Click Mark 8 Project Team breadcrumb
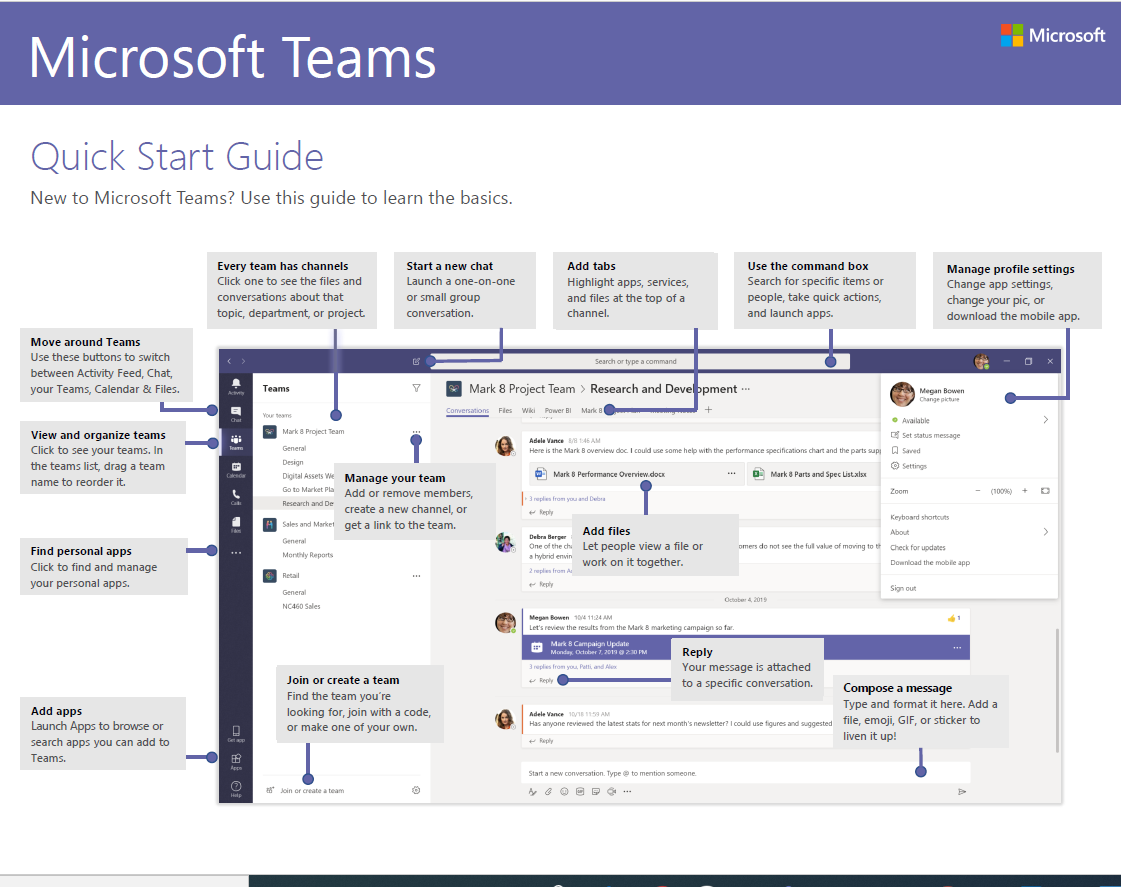1121x887 pixels. pos(522,389)
